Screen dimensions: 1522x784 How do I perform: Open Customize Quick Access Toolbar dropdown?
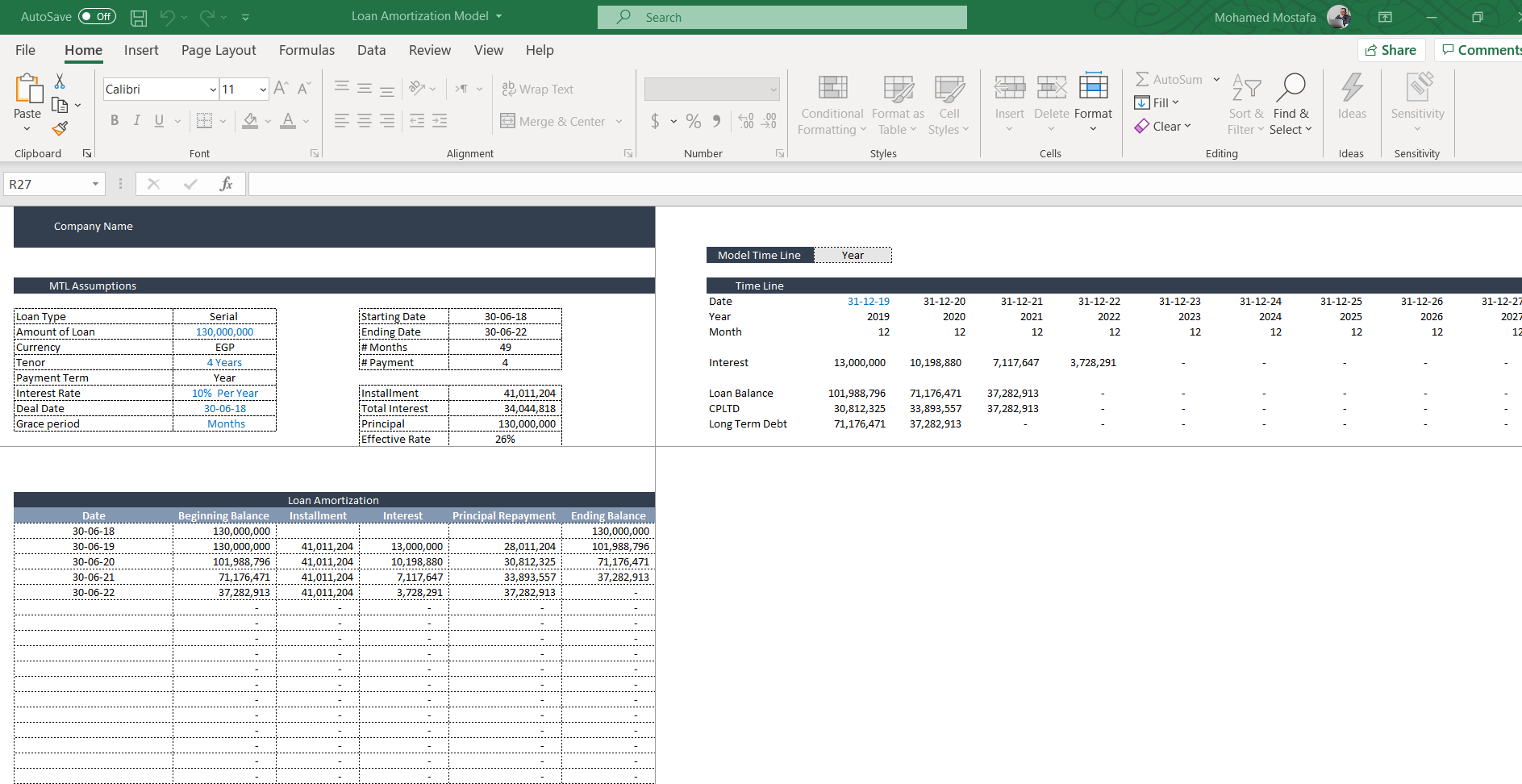point(245,17)
